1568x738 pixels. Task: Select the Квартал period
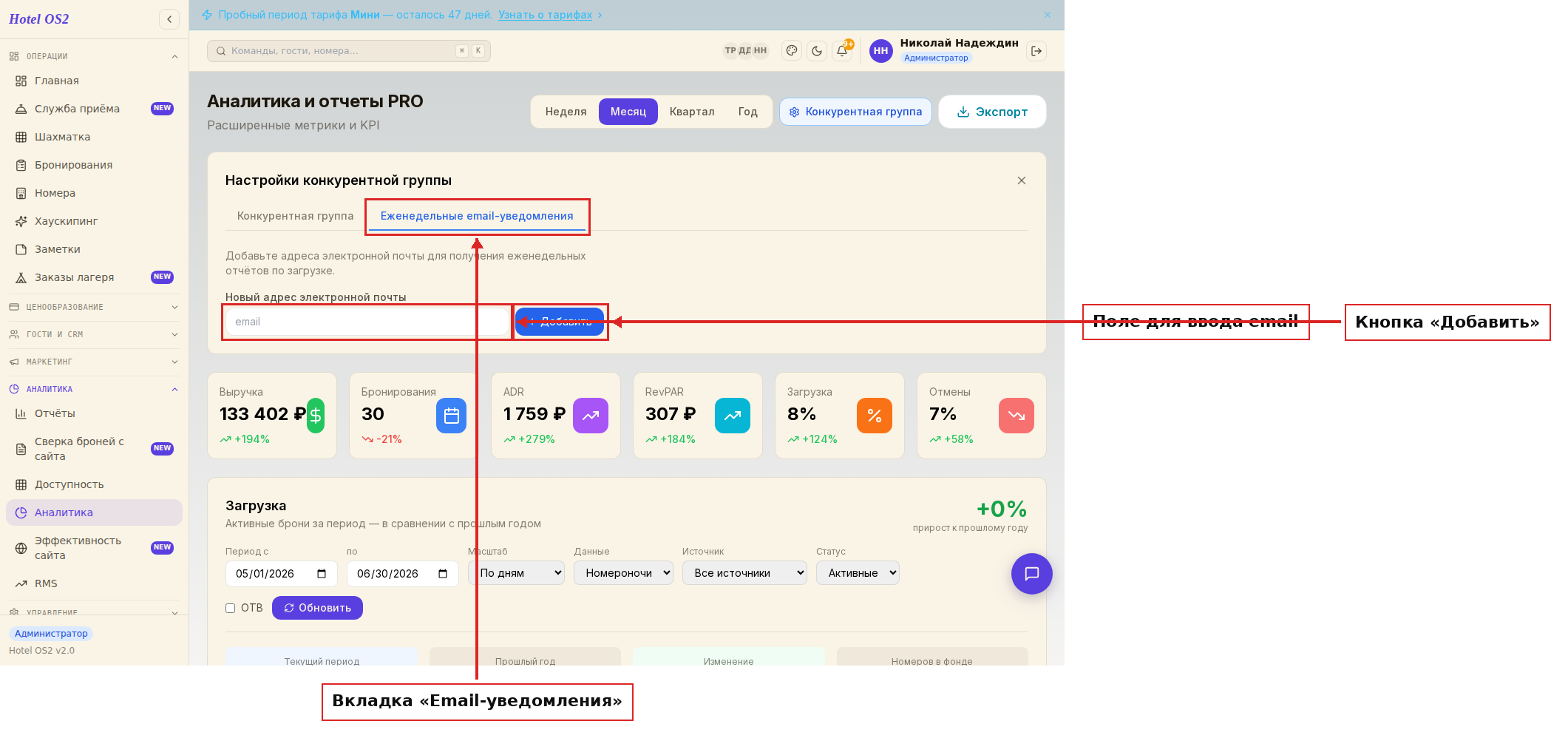(x=692, y=112)
